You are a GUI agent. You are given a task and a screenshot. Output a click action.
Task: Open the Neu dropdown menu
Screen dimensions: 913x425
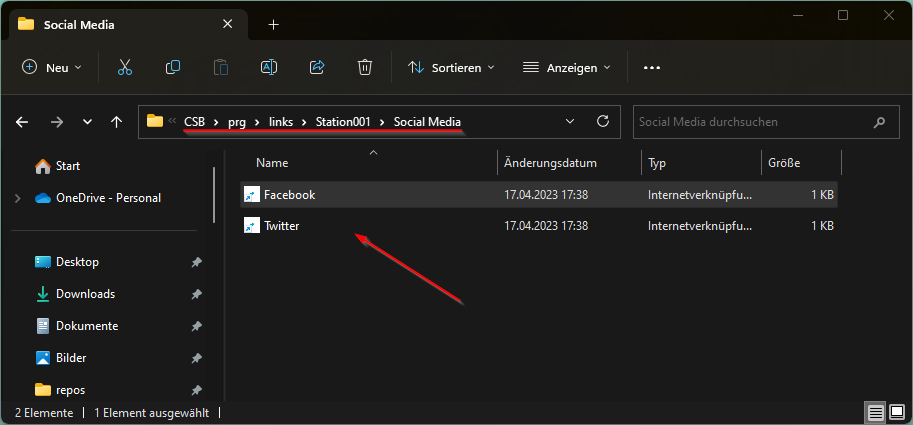point(52,68)
